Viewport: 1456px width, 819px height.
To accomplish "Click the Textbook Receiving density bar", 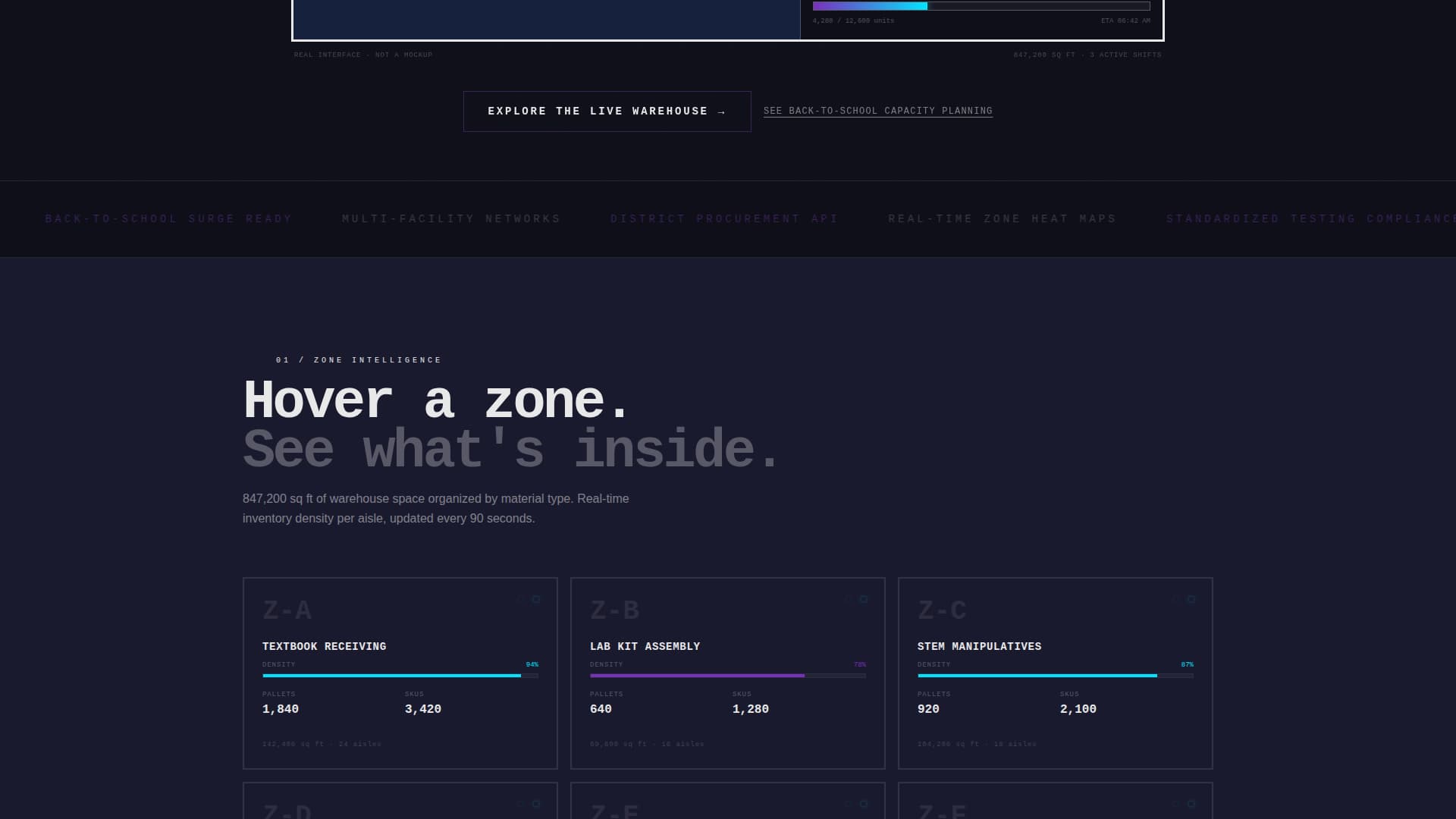I will pyautogui.click(x=400, y=676).
